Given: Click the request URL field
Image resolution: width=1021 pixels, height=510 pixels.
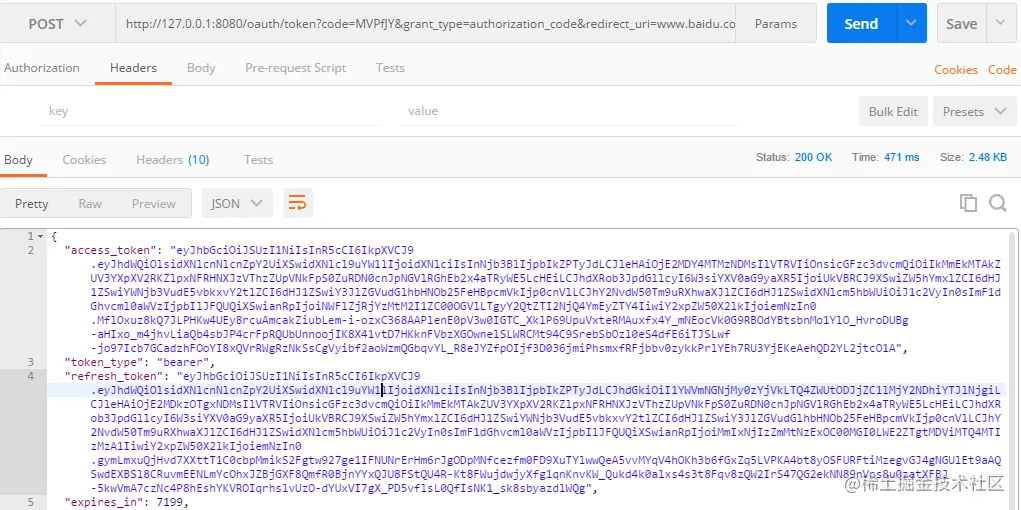Looking at the screenshot, I should [x=425, y=23].
